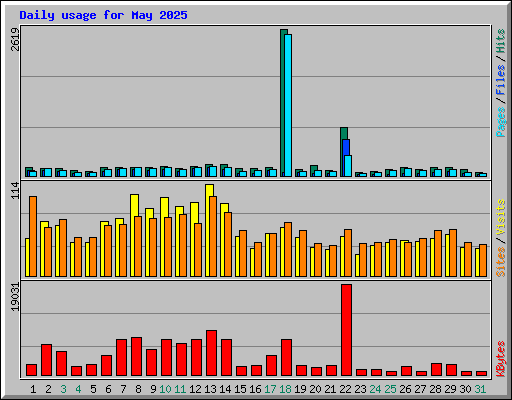Viewport: 512px width, 400px height.
Task: Click day label 18 on the axis
Action: coord(285,389)
